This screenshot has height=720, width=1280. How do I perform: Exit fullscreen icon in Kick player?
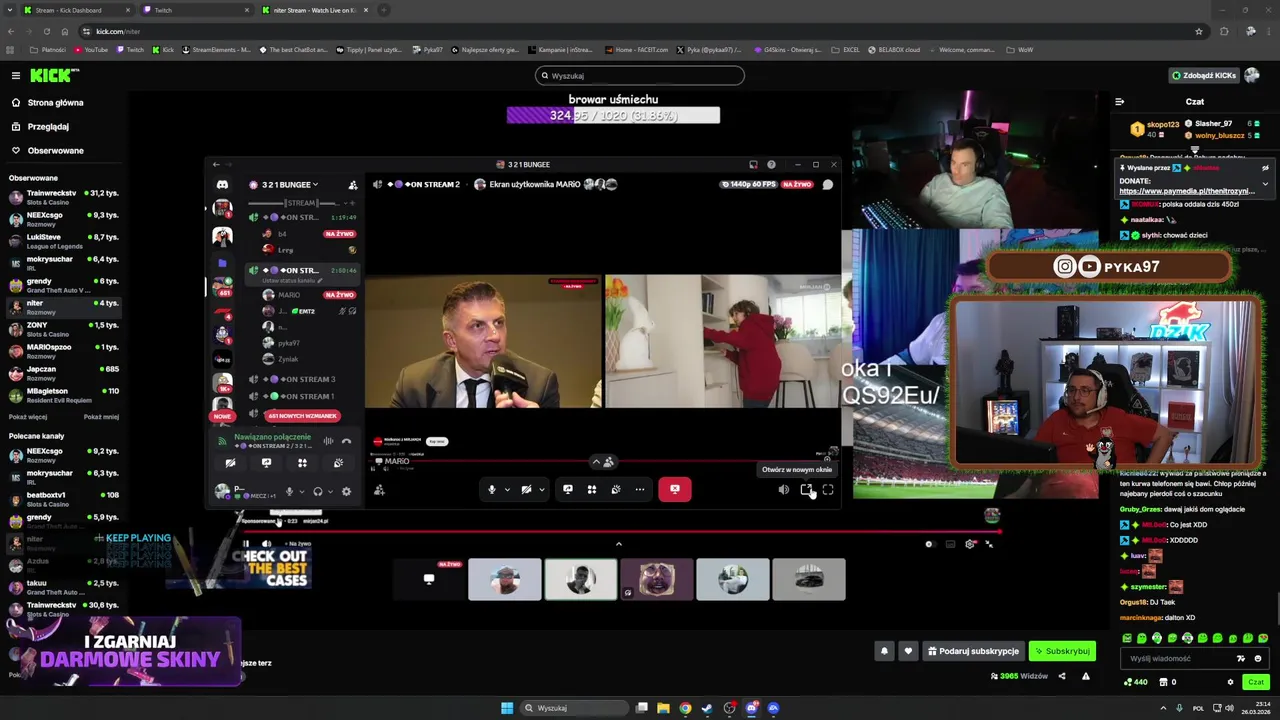(989, 544)
